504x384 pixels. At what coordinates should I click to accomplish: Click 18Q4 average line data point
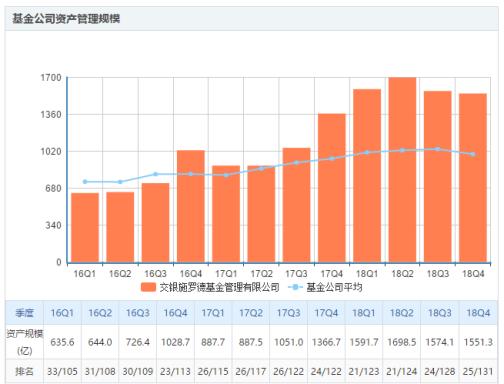point(473,154)
